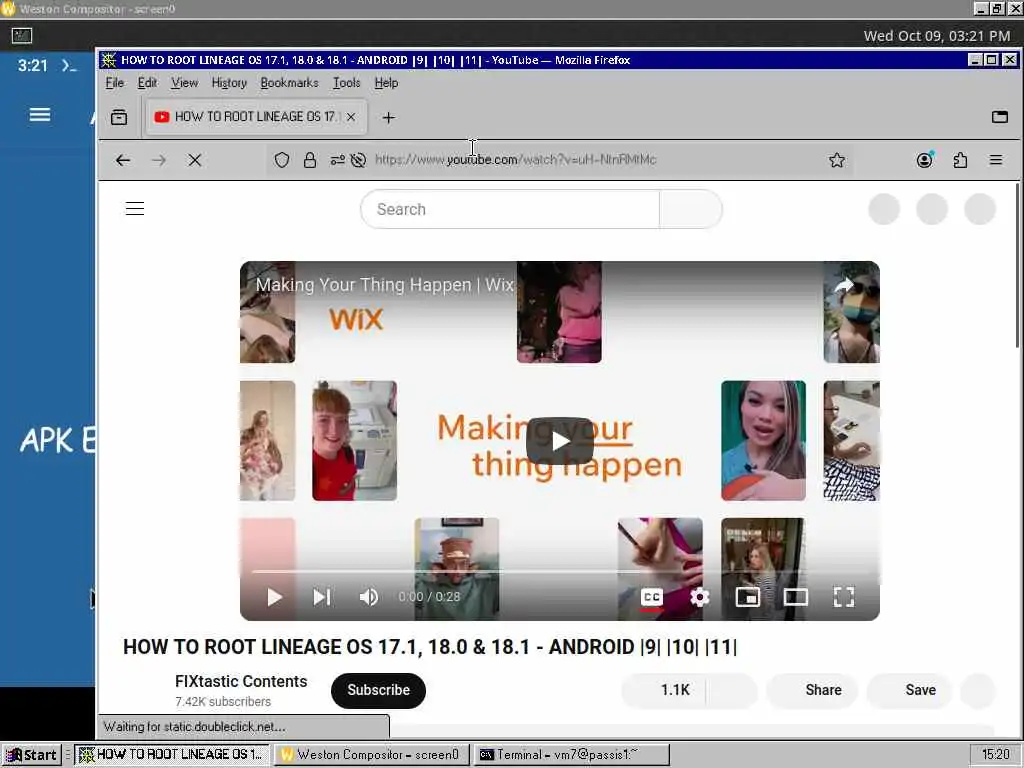
Task: Switch to theater mode
Action: (795, 597)
